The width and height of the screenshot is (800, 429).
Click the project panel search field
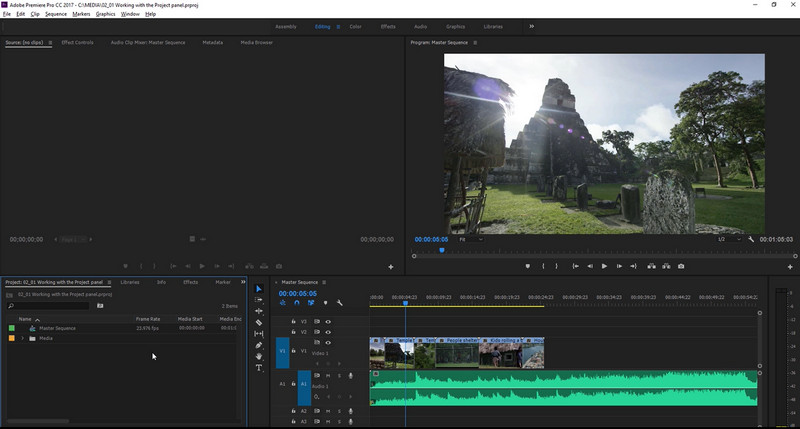click(x=48, y=306)
